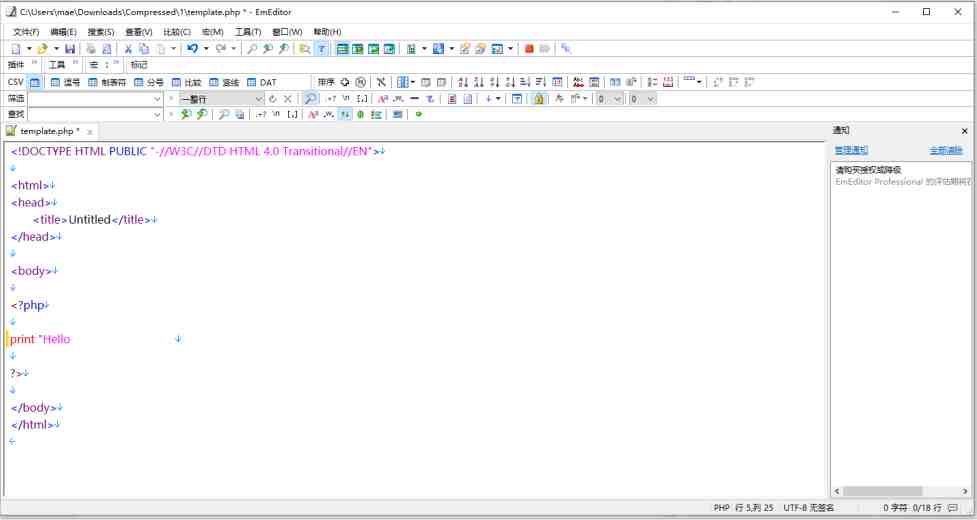The image size is (977, 520).
Task: Click the Redo arrow icon
Action: (x=221, y=49)
